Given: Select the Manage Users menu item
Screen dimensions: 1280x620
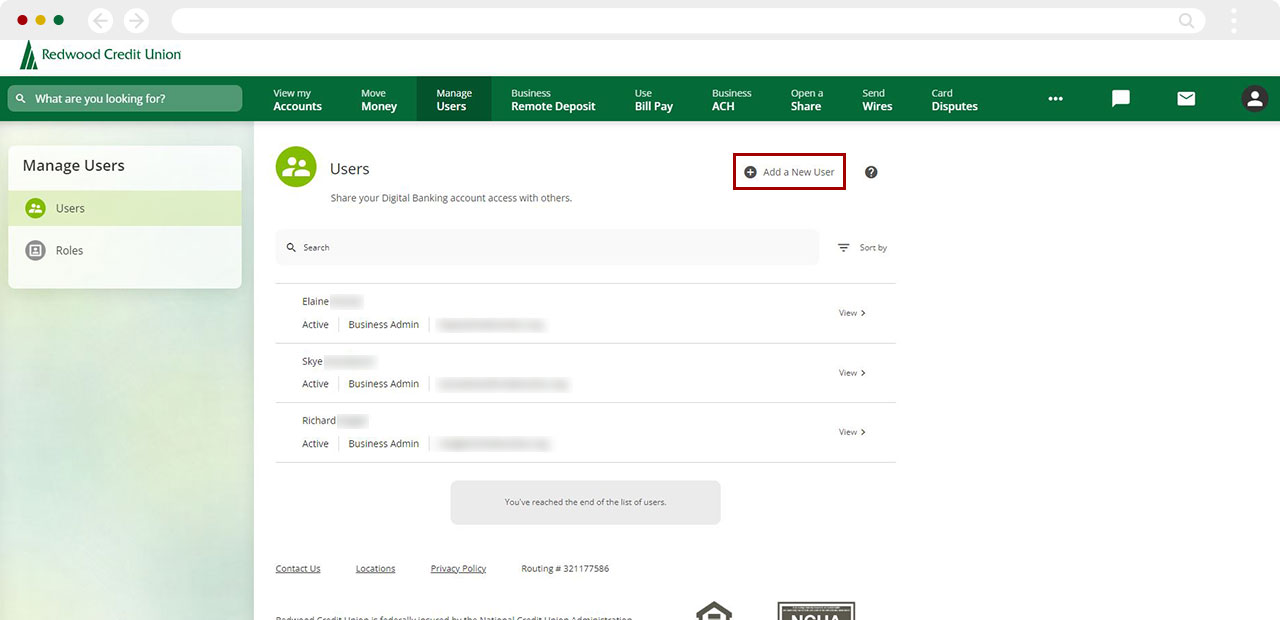Looking at the screenshot, I should coord(454,99).
